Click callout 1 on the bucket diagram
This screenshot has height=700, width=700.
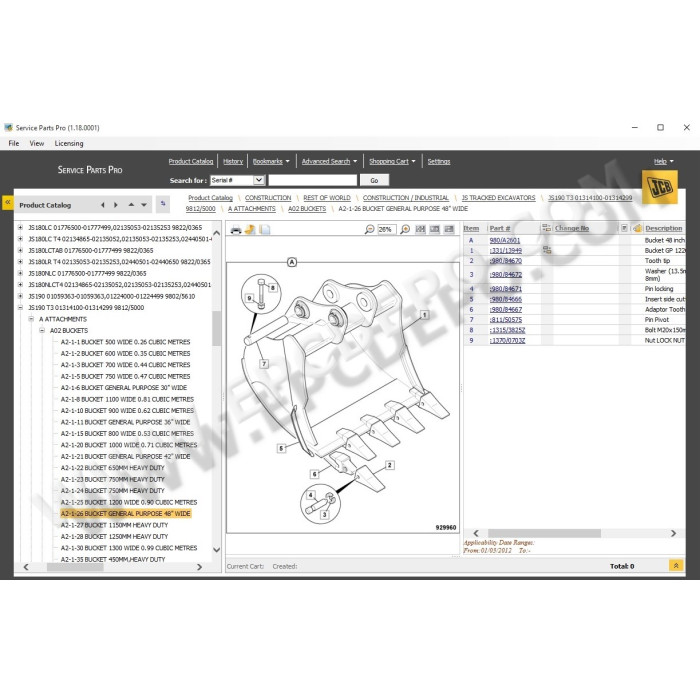[425, 315]
